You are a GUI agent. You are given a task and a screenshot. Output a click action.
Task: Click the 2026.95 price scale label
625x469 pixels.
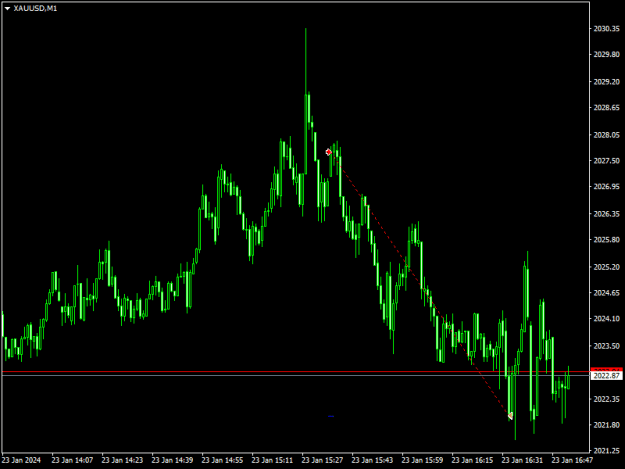click(x=607, y=186)
